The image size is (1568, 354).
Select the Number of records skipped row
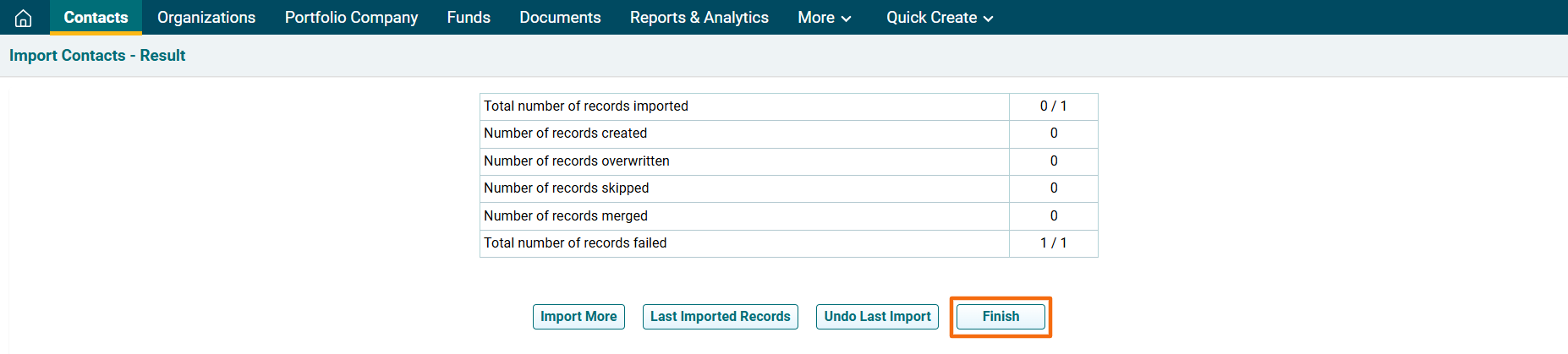point(566,188)
